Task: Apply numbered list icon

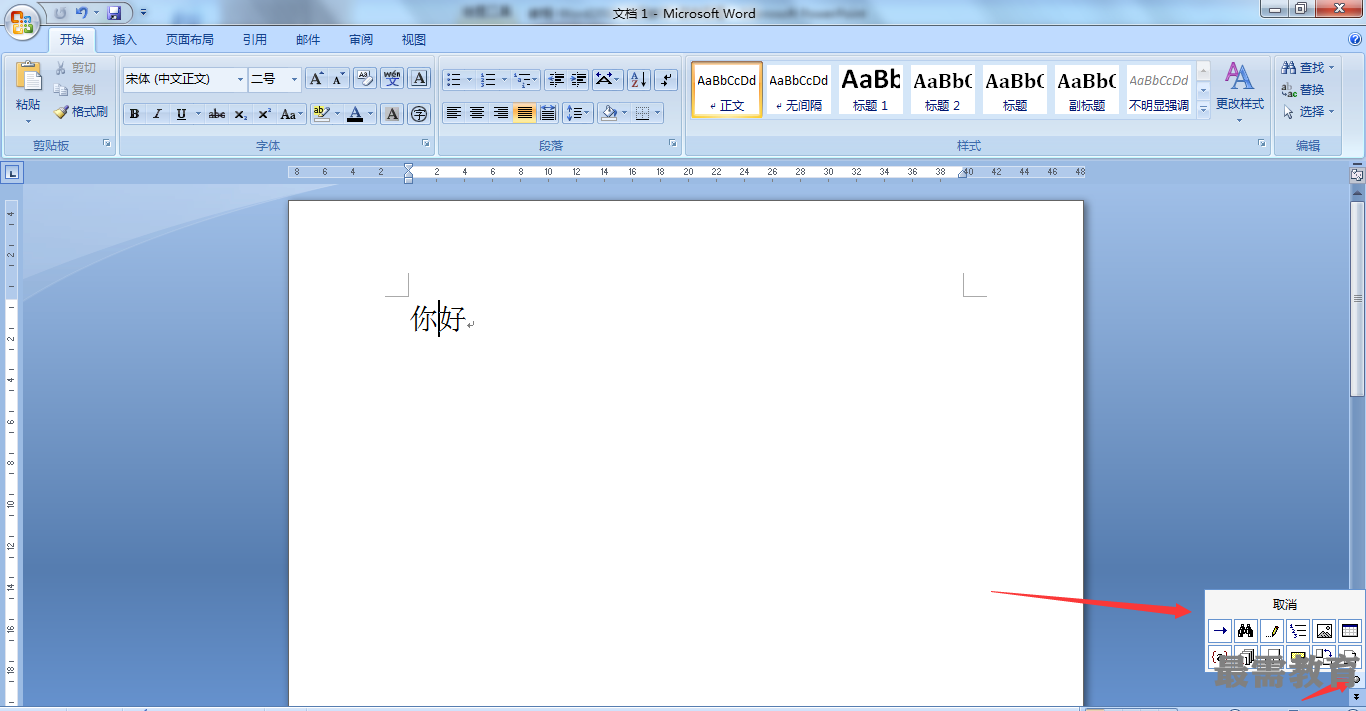Action: pyautogui.click(x=488, y=79)
